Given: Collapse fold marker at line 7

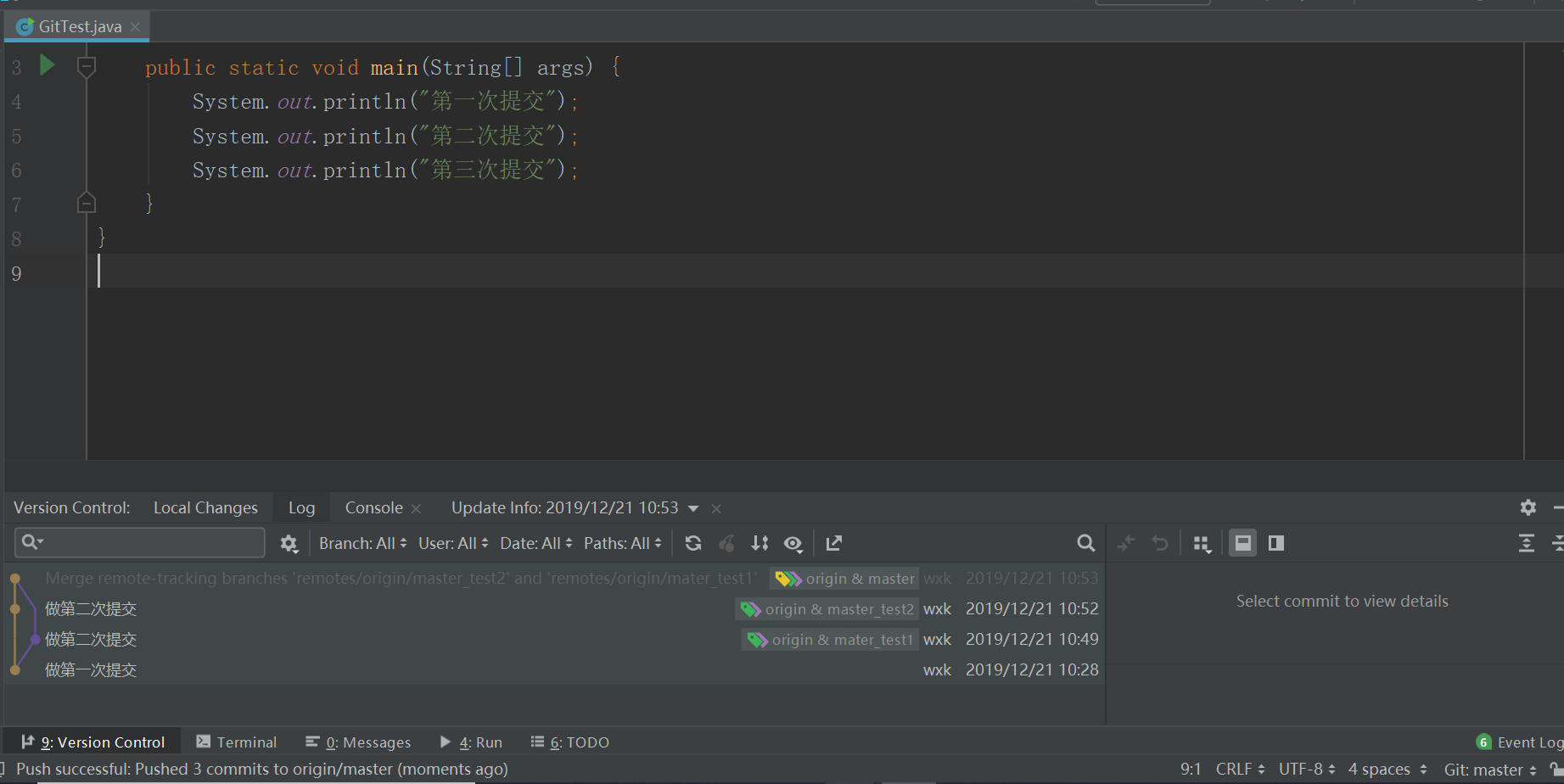Looking at the screenshot, I should pos(86,203).
